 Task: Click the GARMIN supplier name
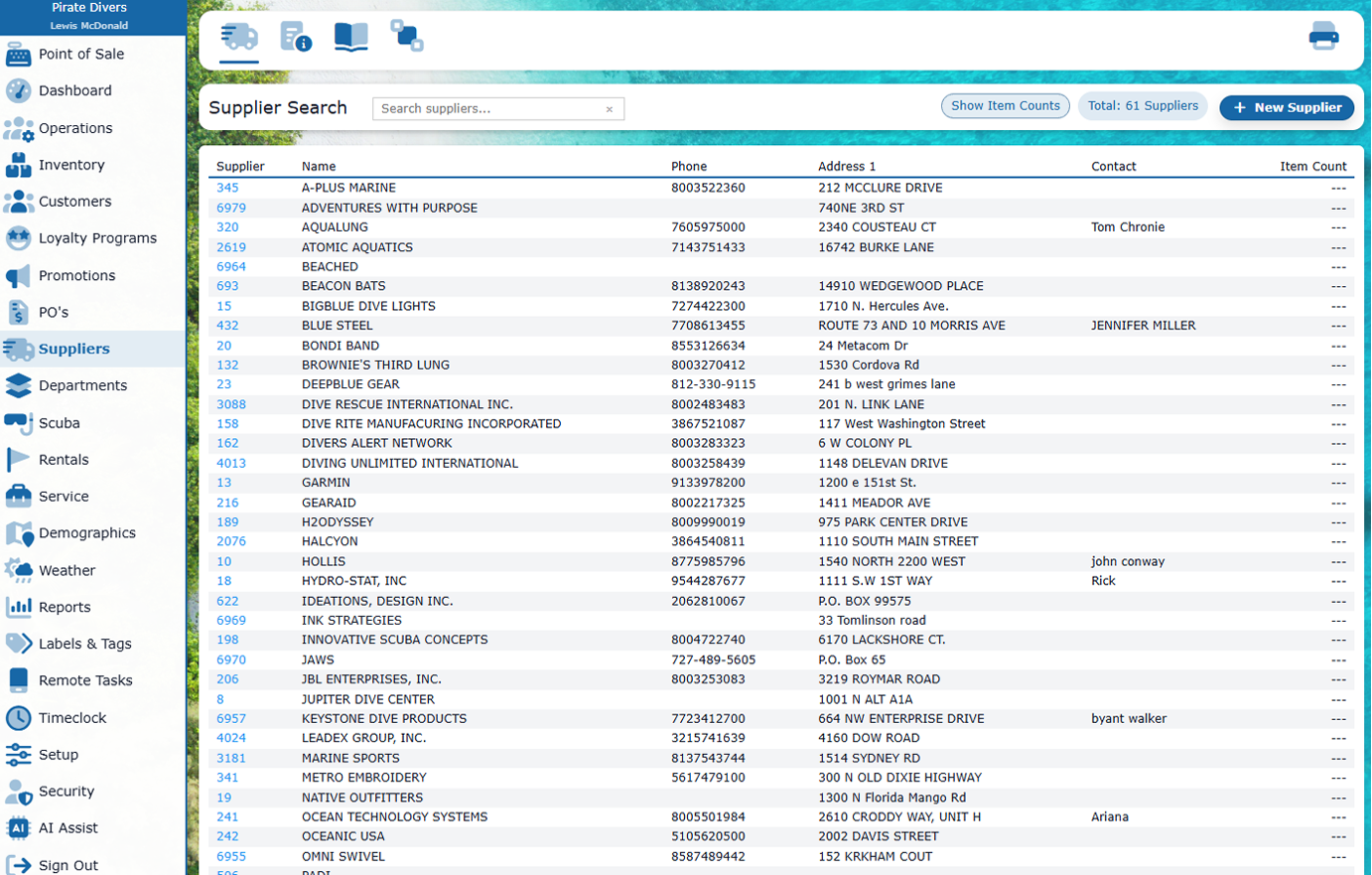coord(326,483)
